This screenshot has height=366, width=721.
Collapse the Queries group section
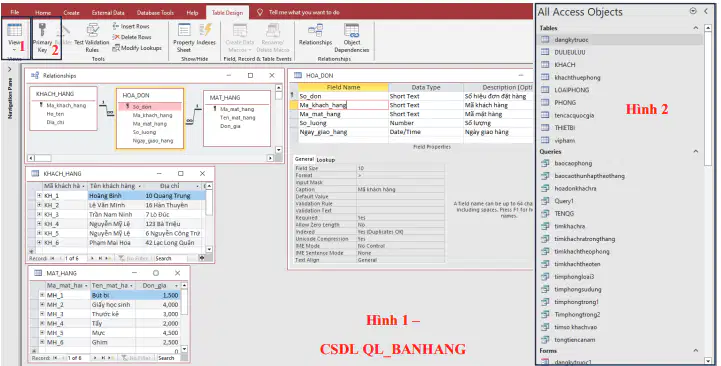tap(696, 151)
